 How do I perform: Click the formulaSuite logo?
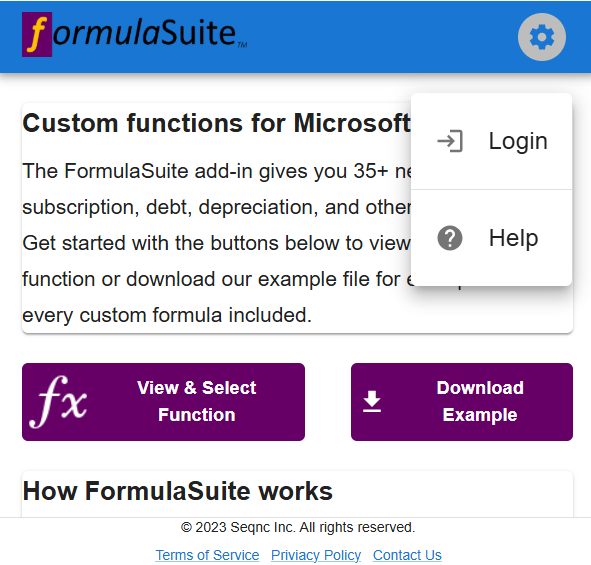135,34
